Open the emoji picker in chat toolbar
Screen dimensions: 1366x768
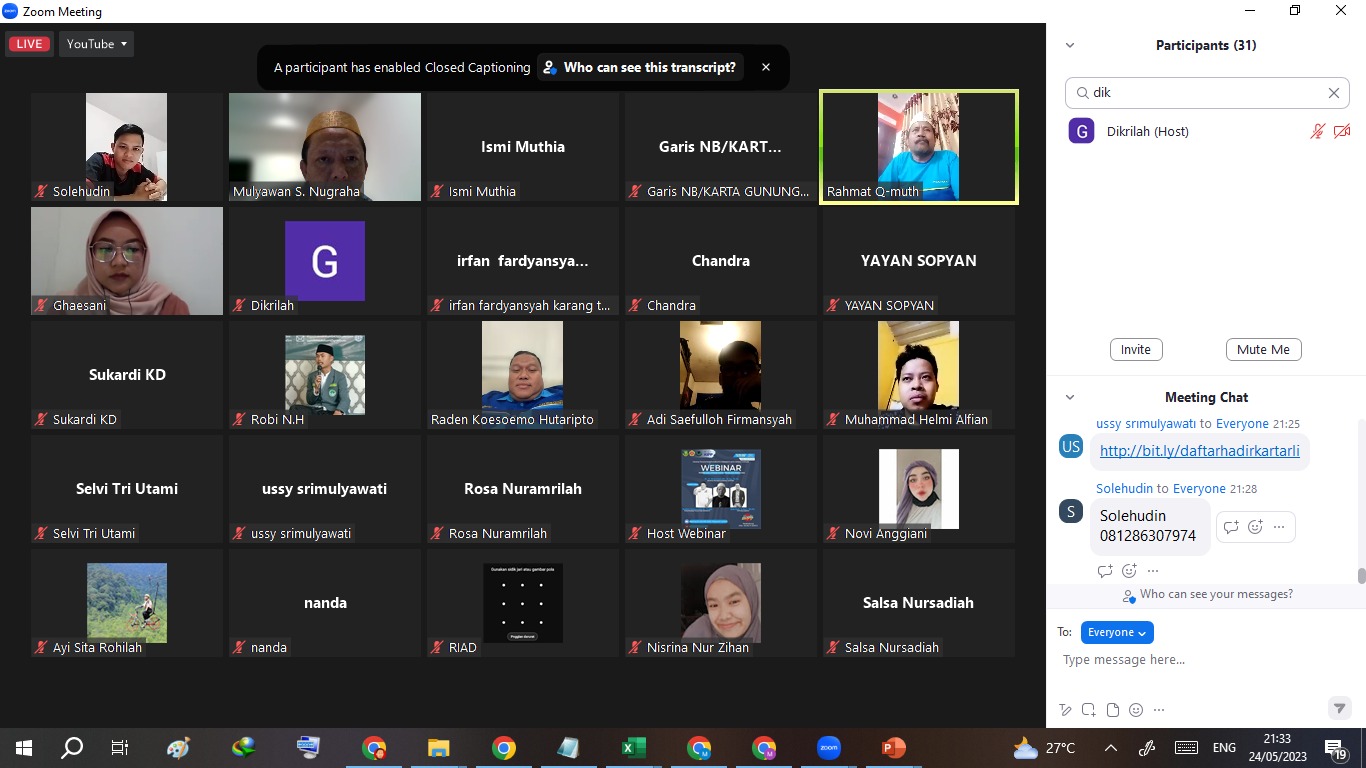click(x=1135, y=710)
